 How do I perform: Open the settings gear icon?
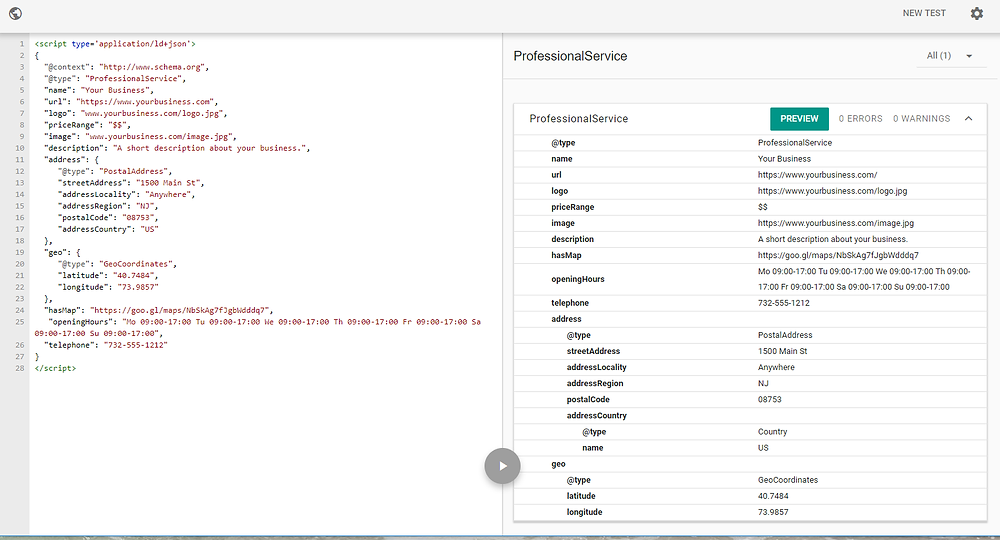pos(976,13)
